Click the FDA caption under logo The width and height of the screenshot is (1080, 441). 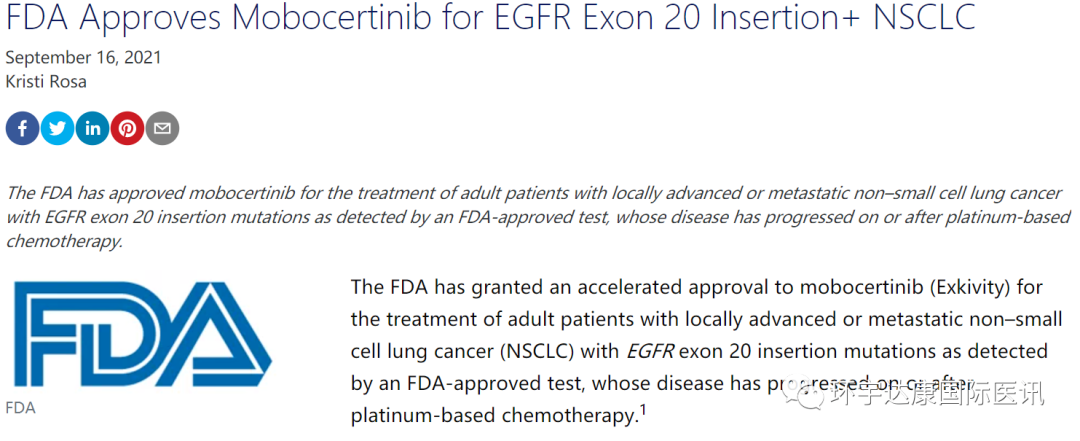click(x=20, y=408)
